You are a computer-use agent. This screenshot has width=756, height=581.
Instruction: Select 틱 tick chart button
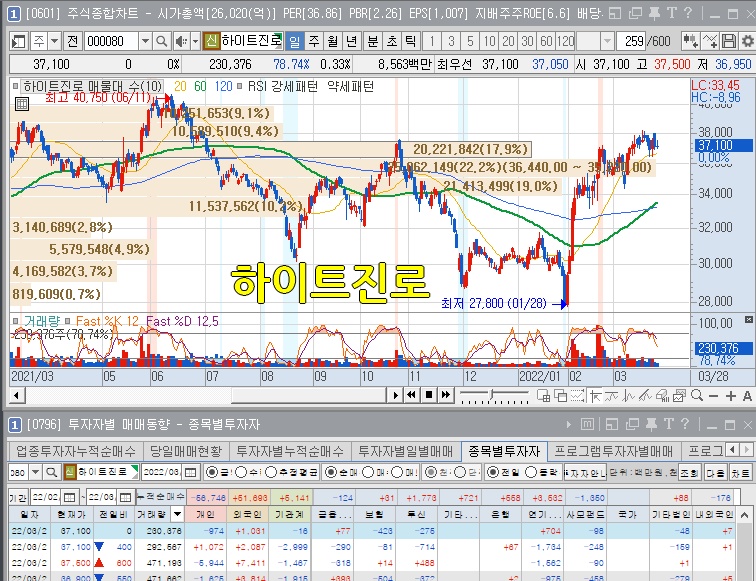[410, 41]
